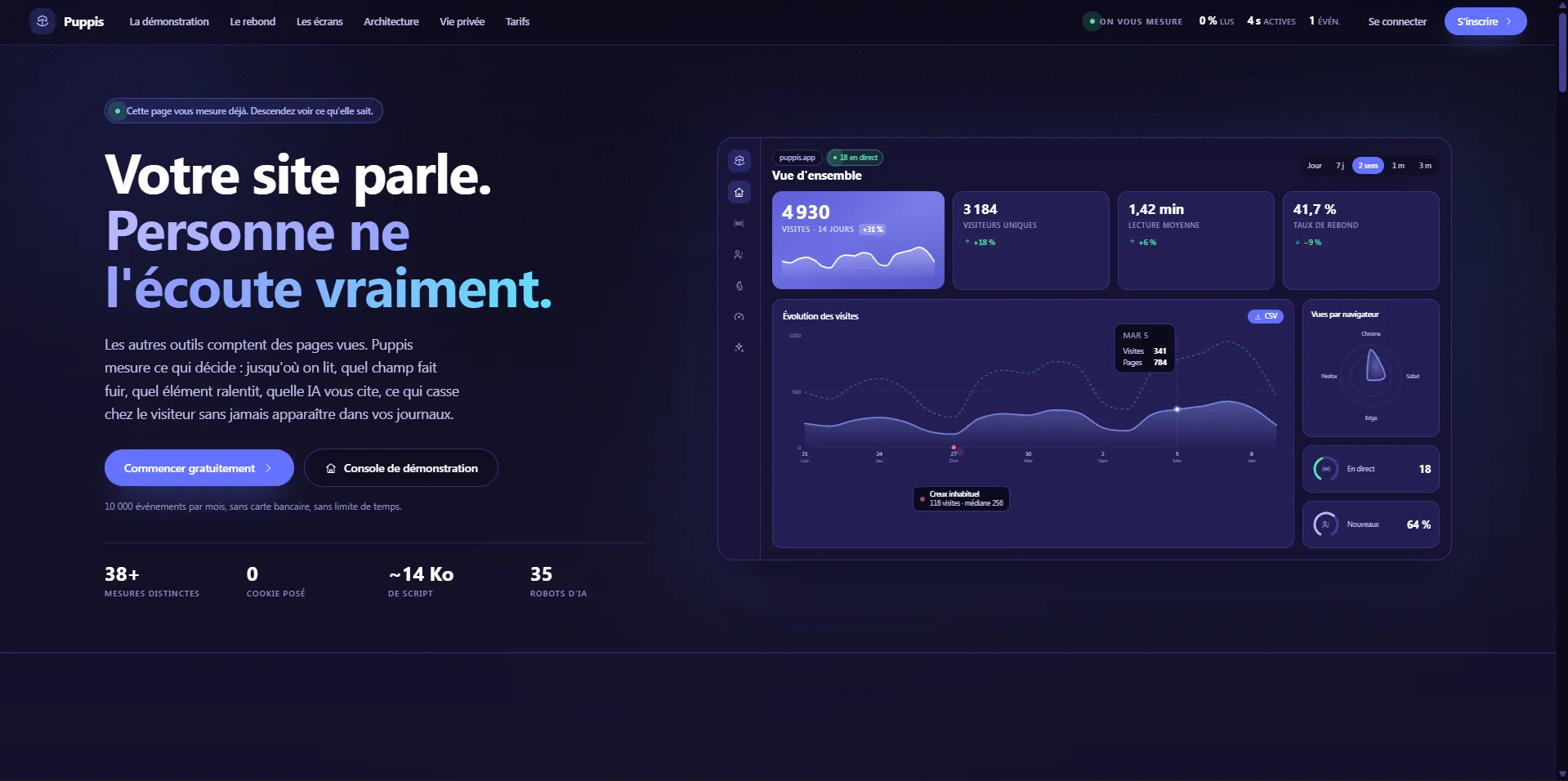This screenshot has height=781, width=1568.
Task: Open the live broadcast icon in dashboard sidebar
Action: (x=739, y=223)
